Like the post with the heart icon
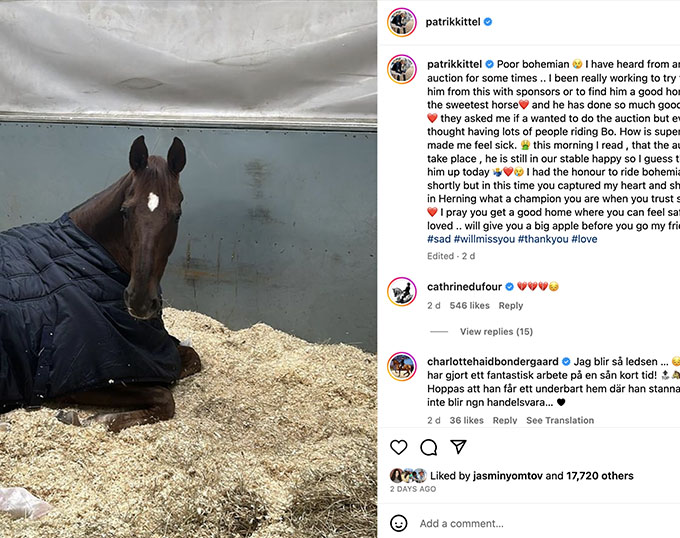 [399, 447]
